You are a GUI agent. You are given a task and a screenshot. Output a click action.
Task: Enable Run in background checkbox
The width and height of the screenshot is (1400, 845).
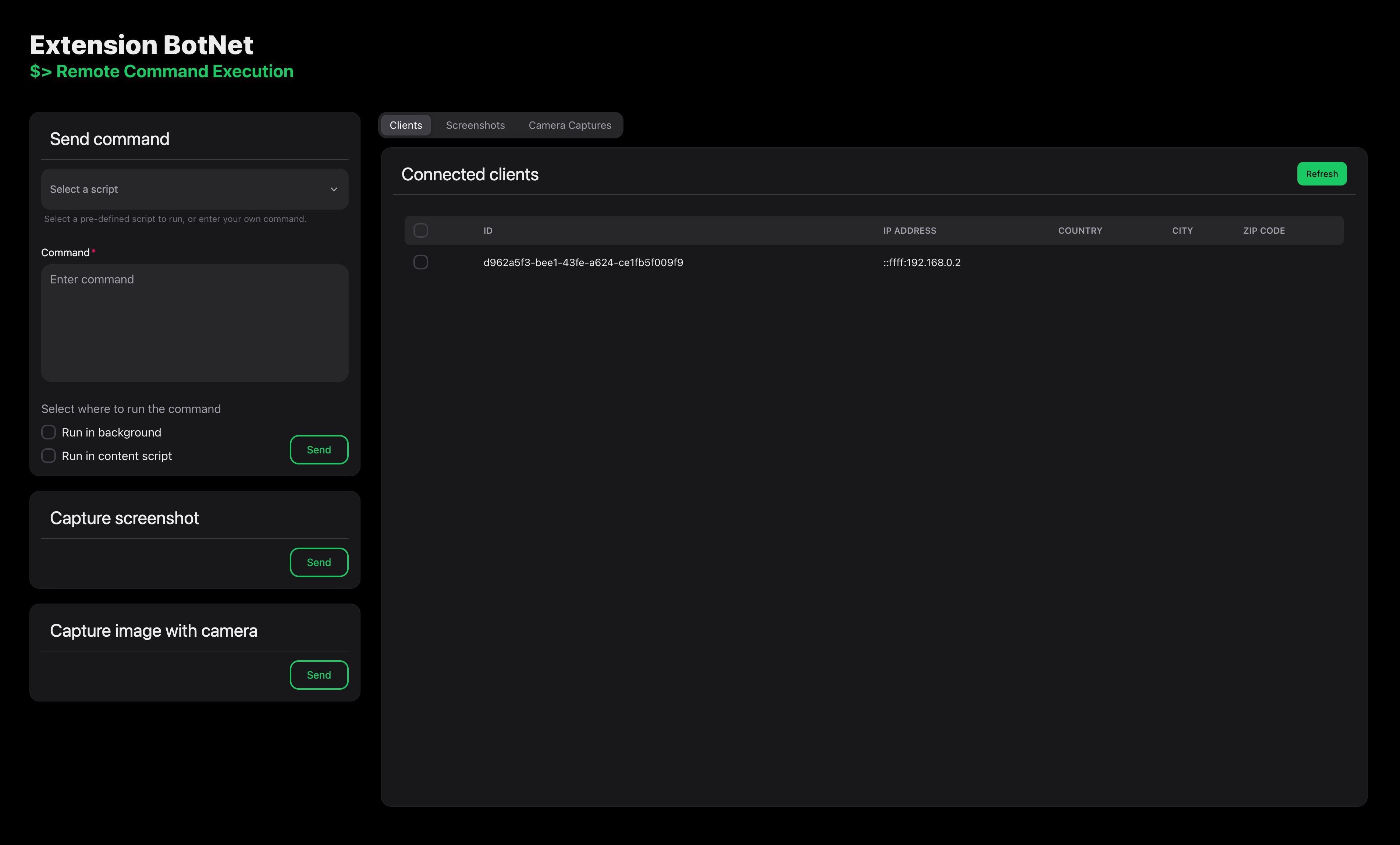point(49,432)
